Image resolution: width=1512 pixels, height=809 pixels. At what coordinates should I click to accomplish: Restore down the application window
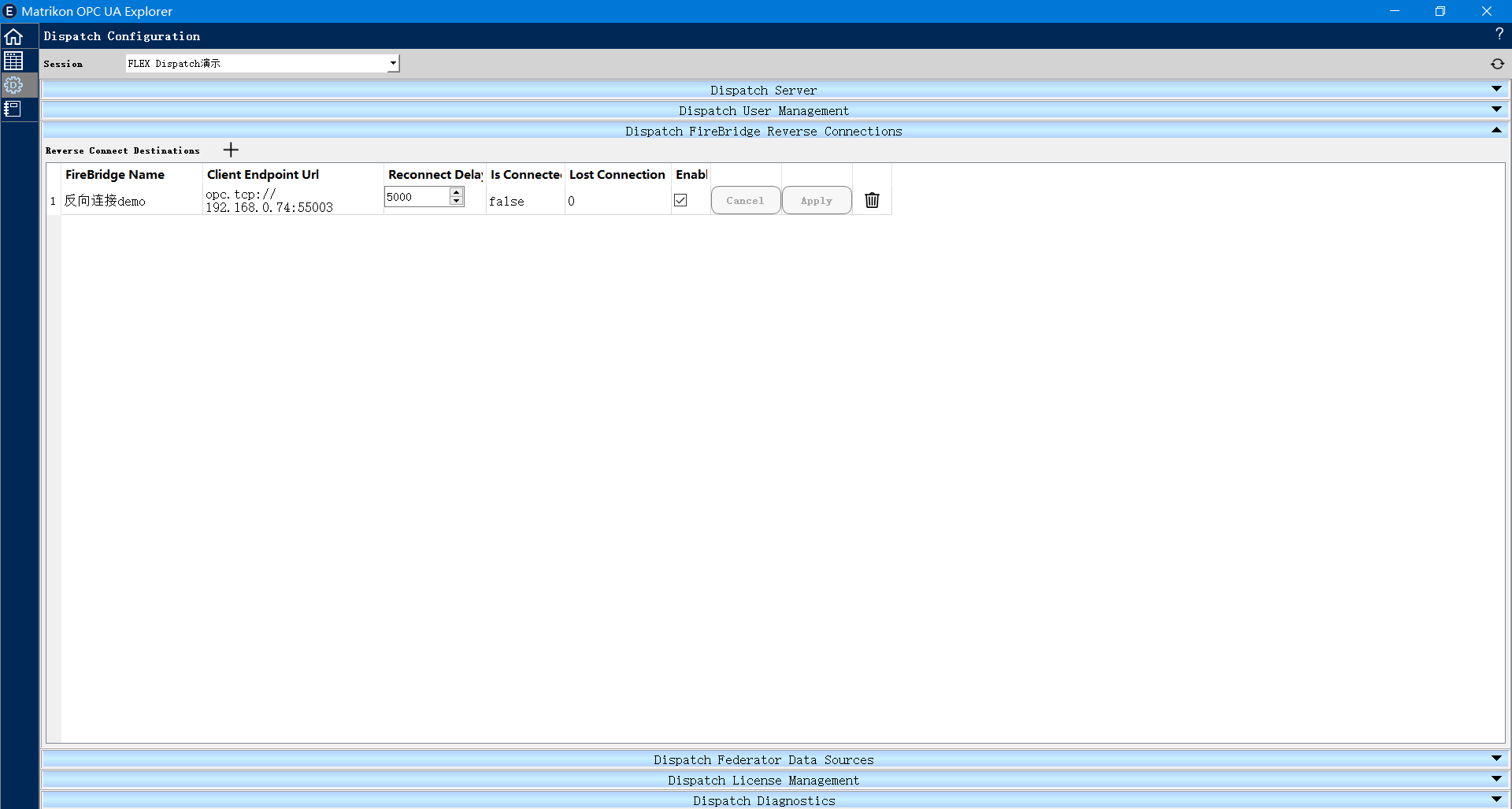tap(1440, 11)
